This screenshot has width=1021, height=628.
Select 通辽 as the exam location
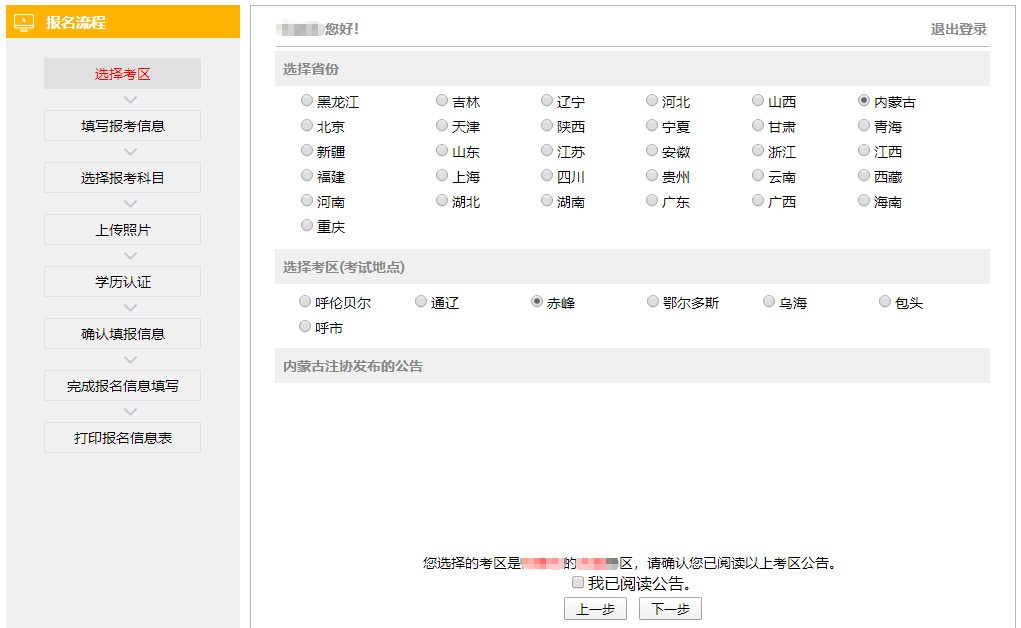[x=421, y=301]
